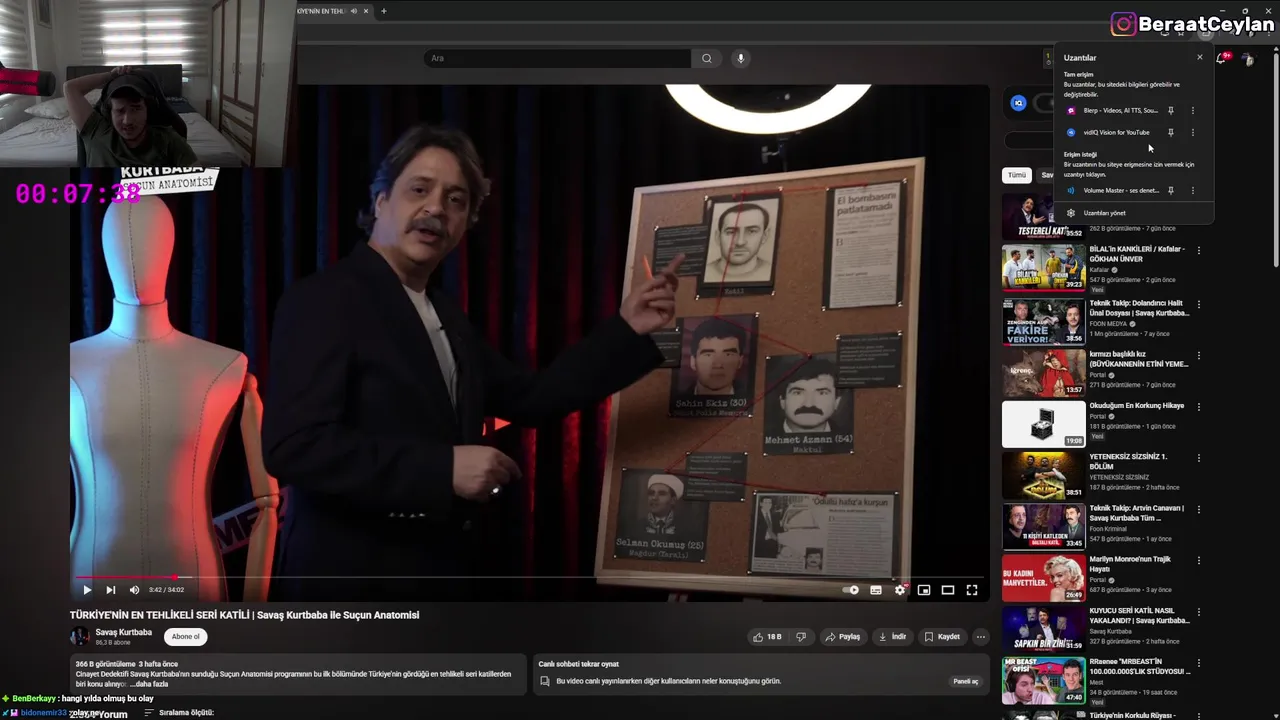The image size is (1280, 720).
Task: Open YouTube notifications bell
Action: (x=1223, y=58)
